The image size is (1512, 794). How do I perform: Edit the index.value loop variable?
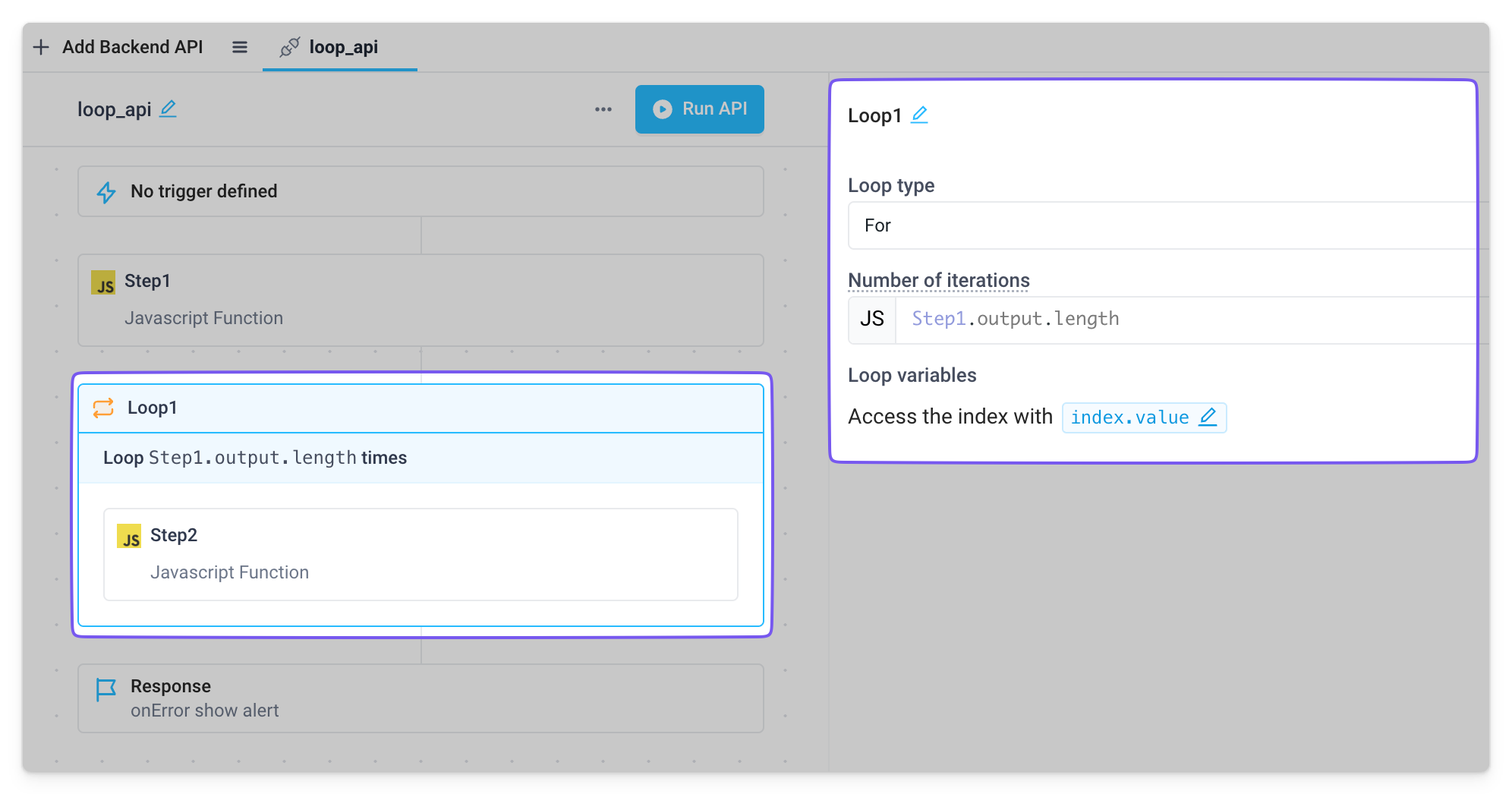click(1208, 417)
